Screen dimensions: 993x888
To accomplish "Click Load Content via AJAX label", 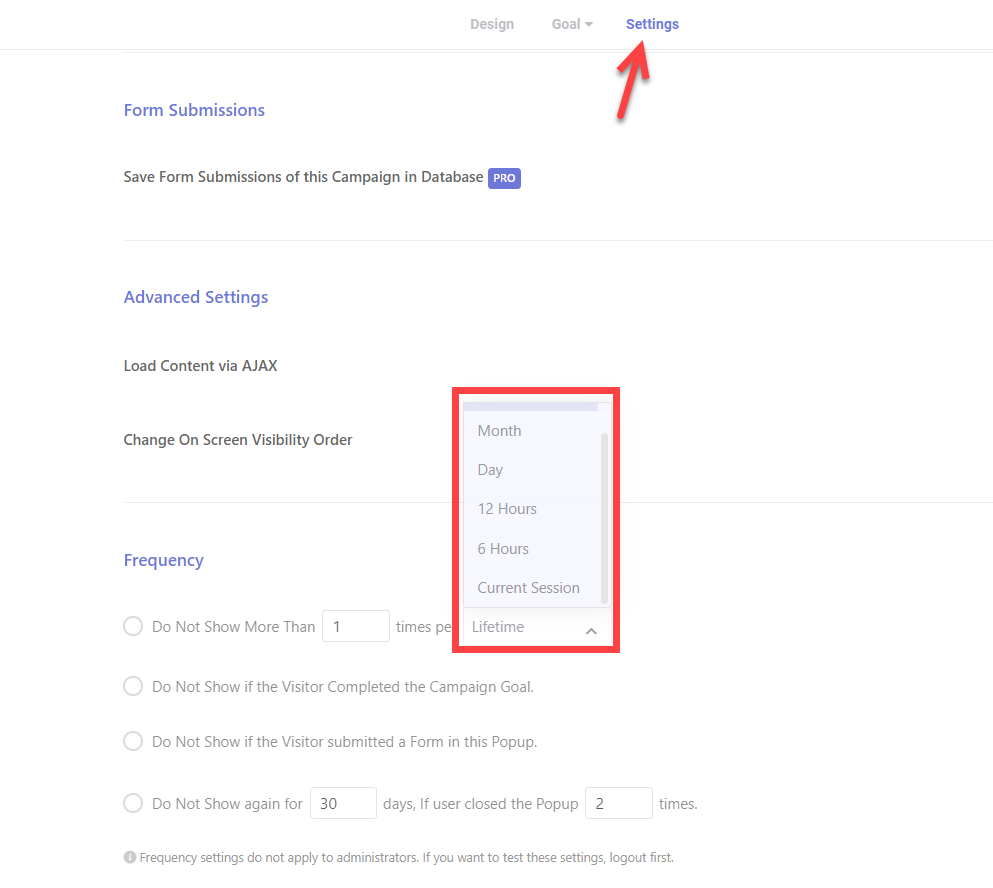I will click(200, 366).
